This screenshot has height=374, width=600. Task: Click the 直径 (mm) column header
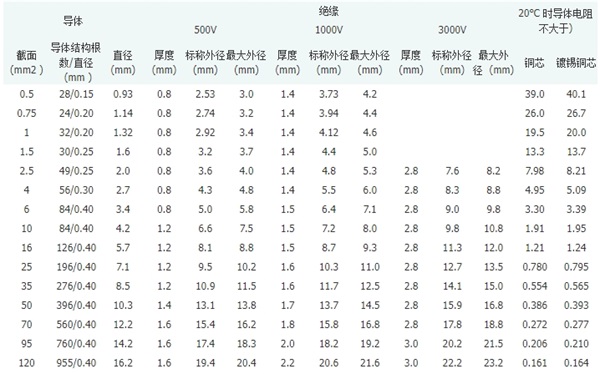pyautogui.click(x=123, y=62)
